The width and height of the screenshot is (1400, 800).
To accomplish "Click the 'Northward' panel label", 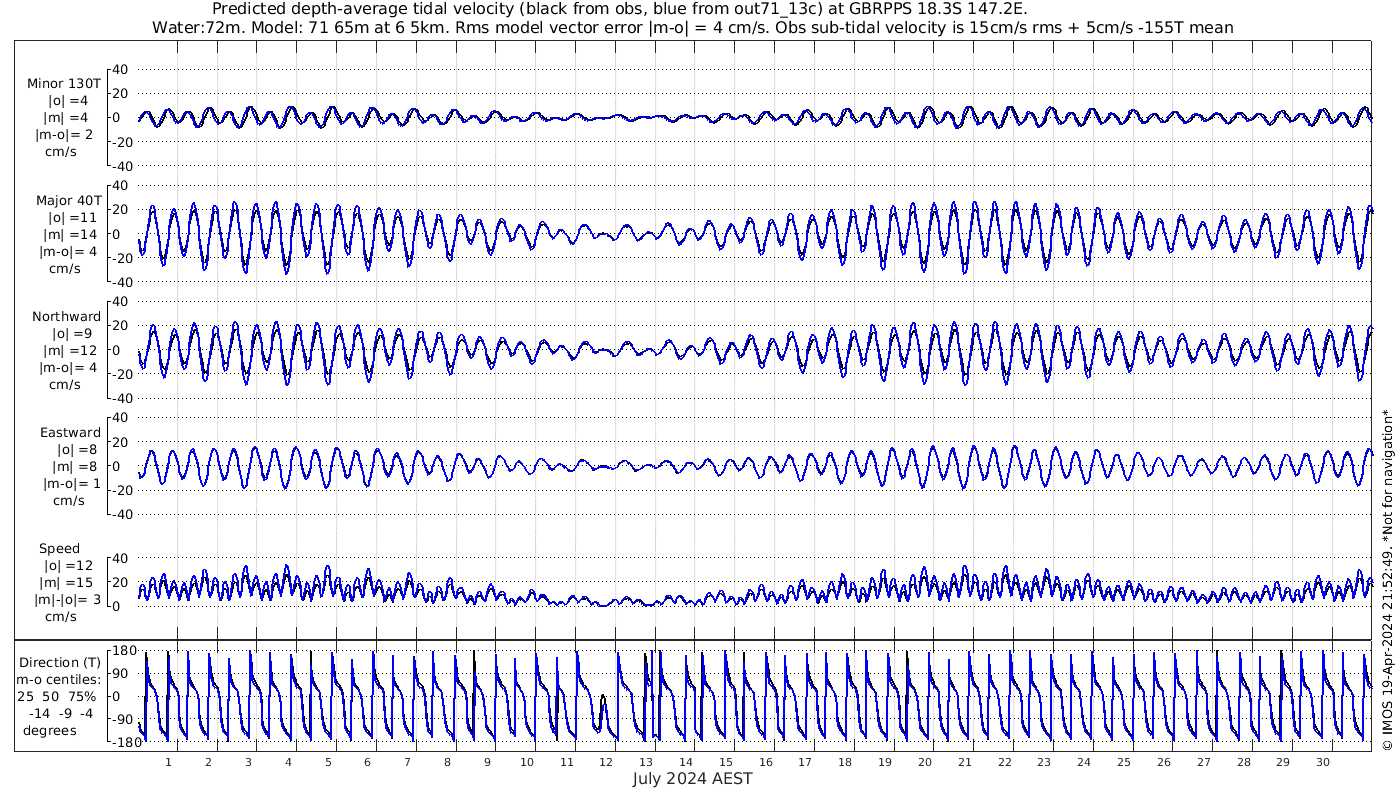I will coord(67,316).
